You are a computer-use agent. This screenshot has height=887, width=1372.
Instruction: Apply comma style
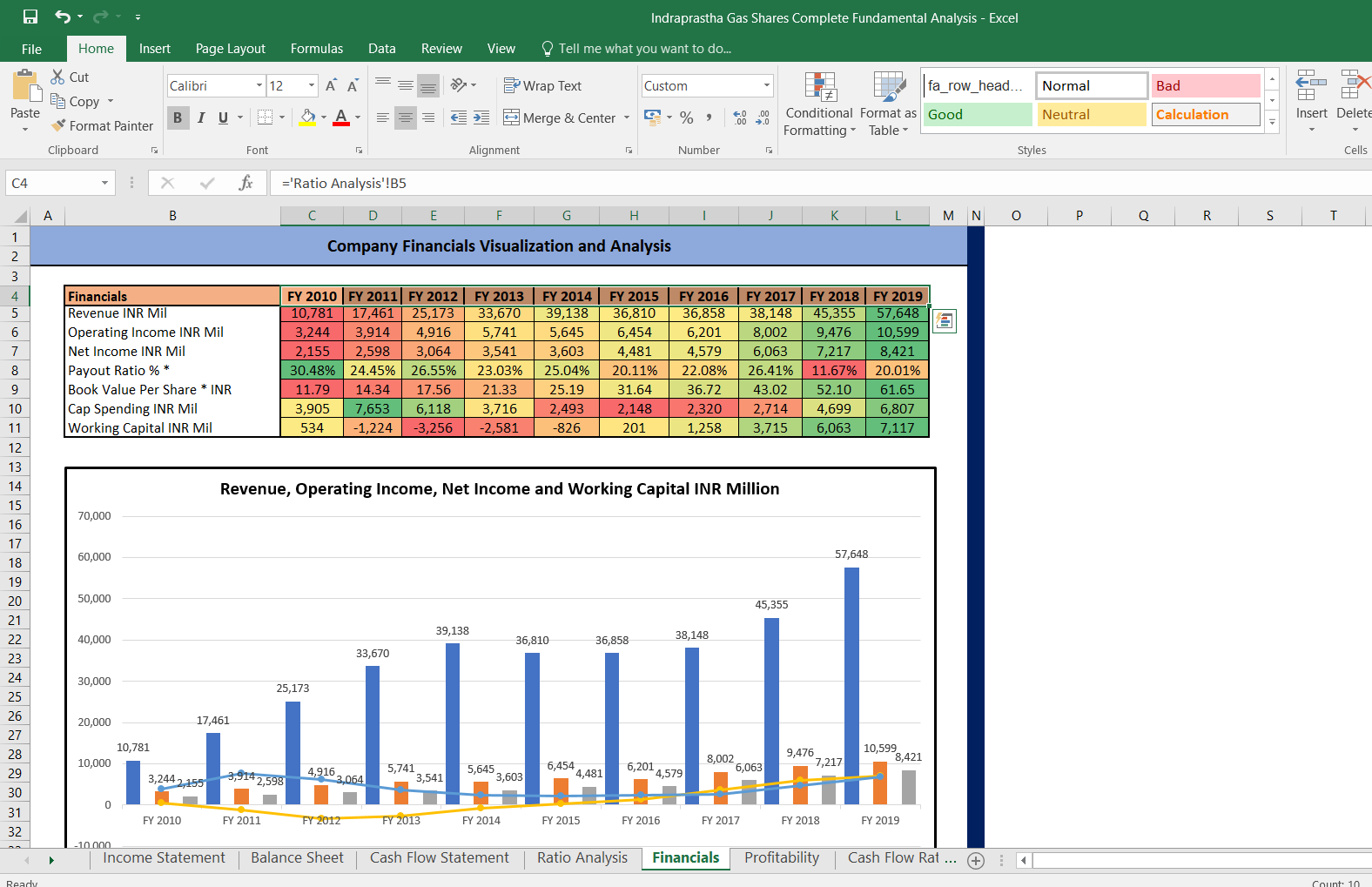(710, 118)
